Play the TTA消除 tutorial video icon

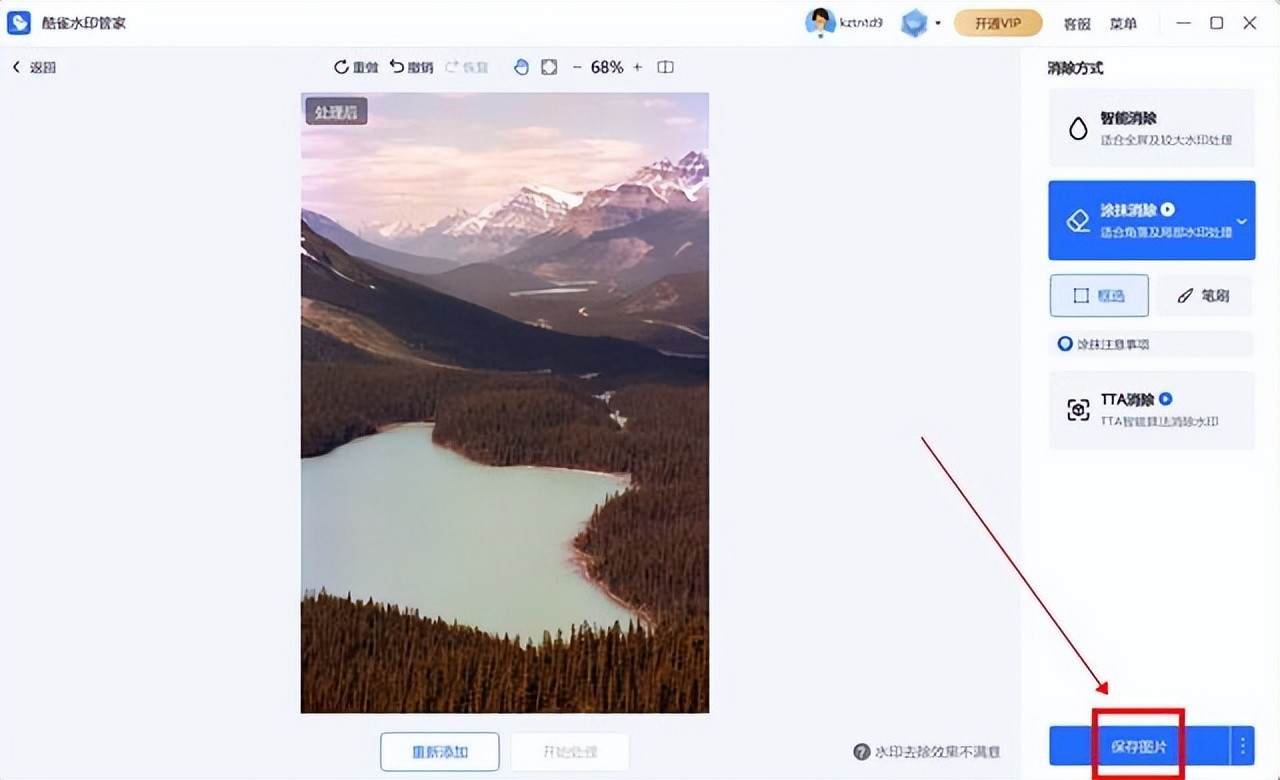pyautogui.click(x=1165, y=399)
